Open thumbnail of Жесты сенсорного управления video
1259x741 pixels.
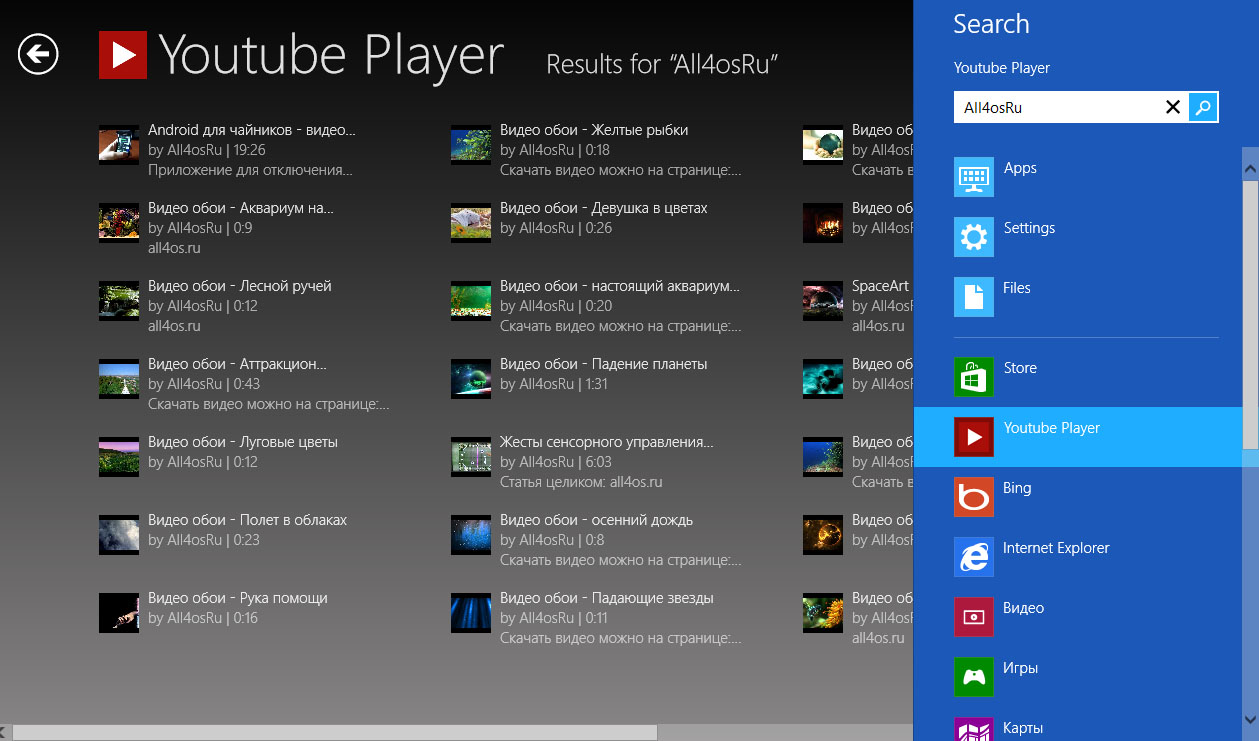click(x=471, y=456)
